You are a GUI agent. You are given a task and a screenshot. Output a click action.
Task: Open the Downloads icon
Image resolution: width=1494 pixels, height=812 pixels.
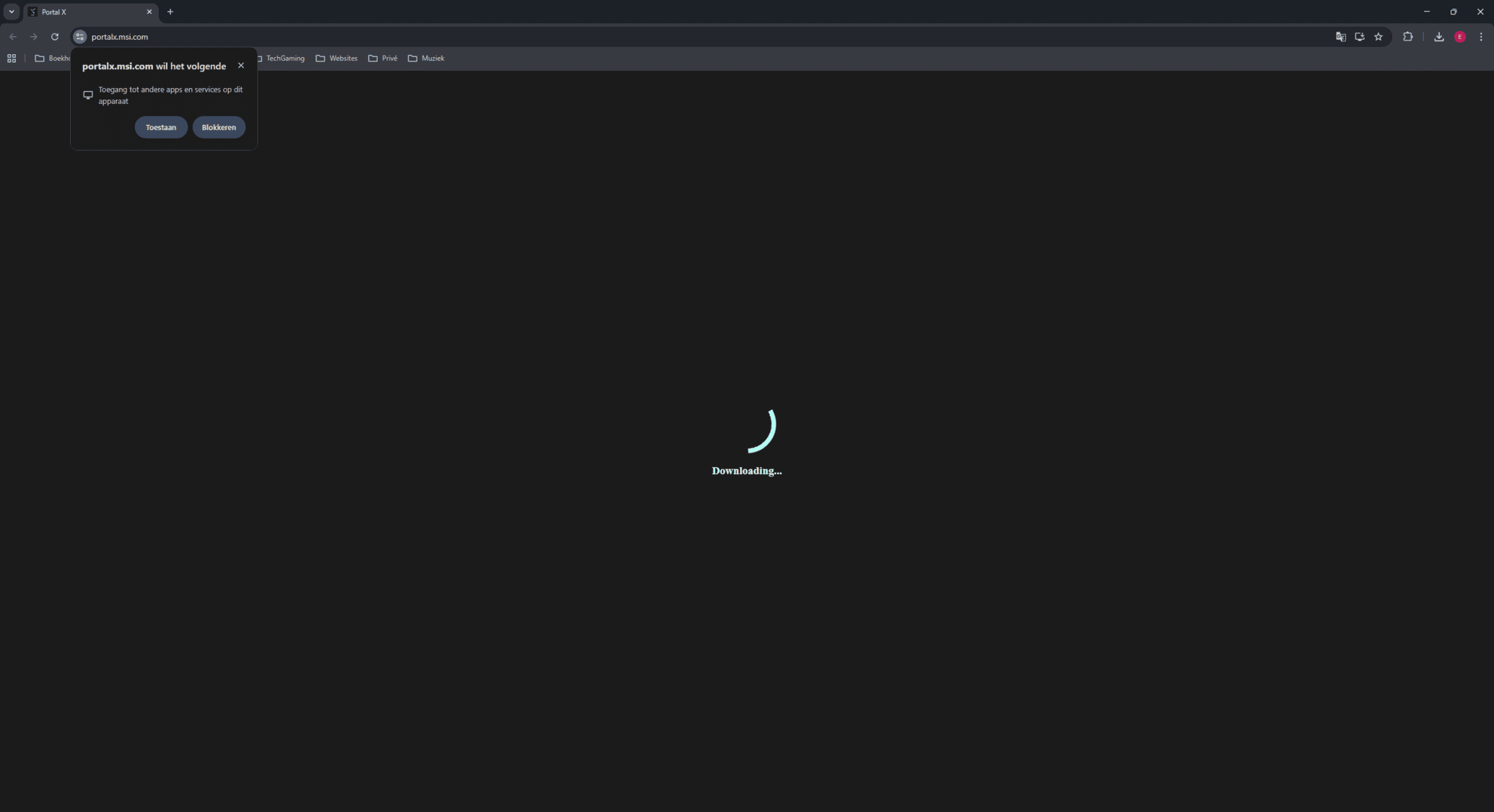click(x=1438, y=37)
